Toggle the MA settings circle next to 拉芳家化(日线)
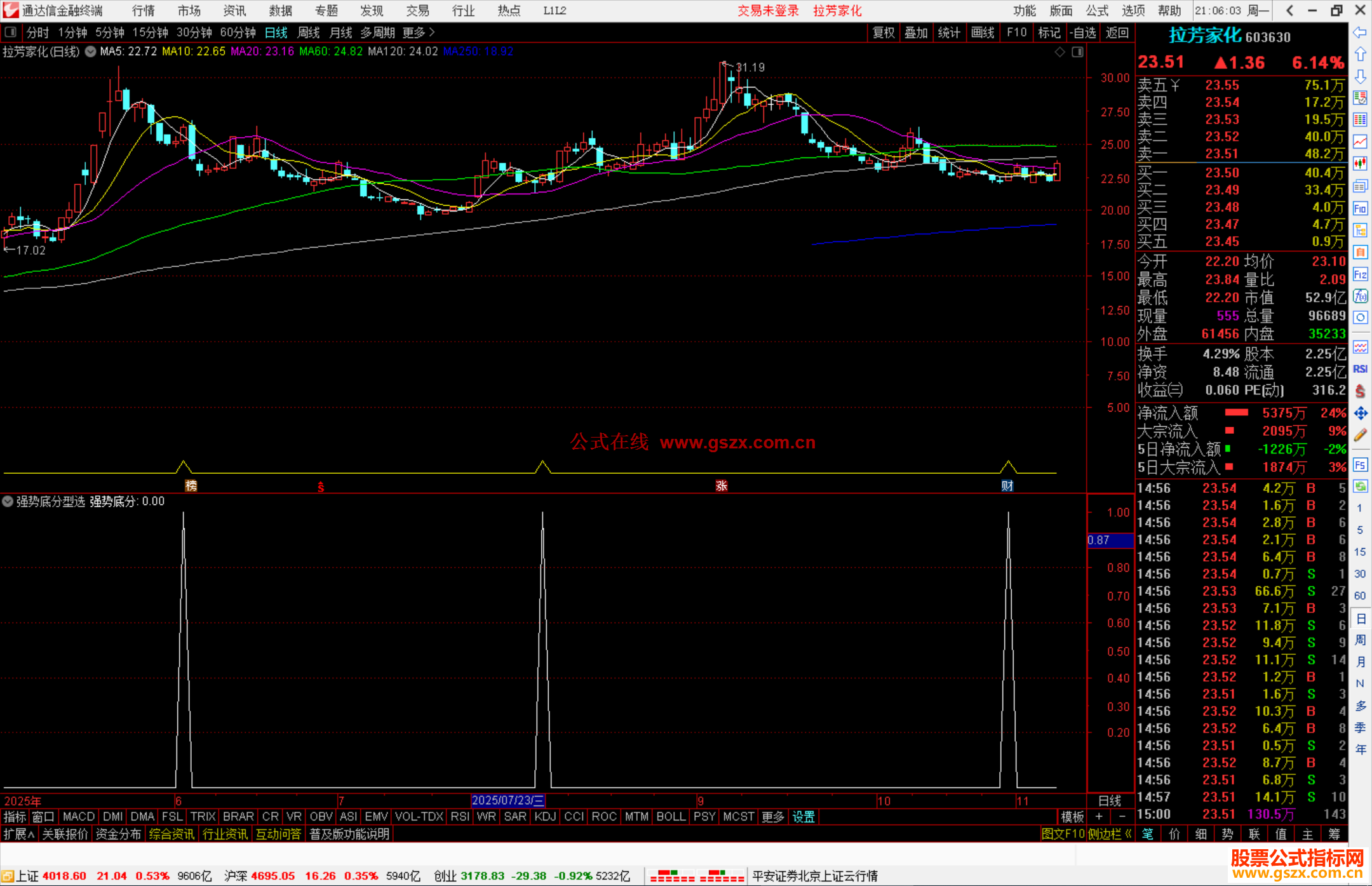This screenshot has width=1372, height=886. point(91,52)
